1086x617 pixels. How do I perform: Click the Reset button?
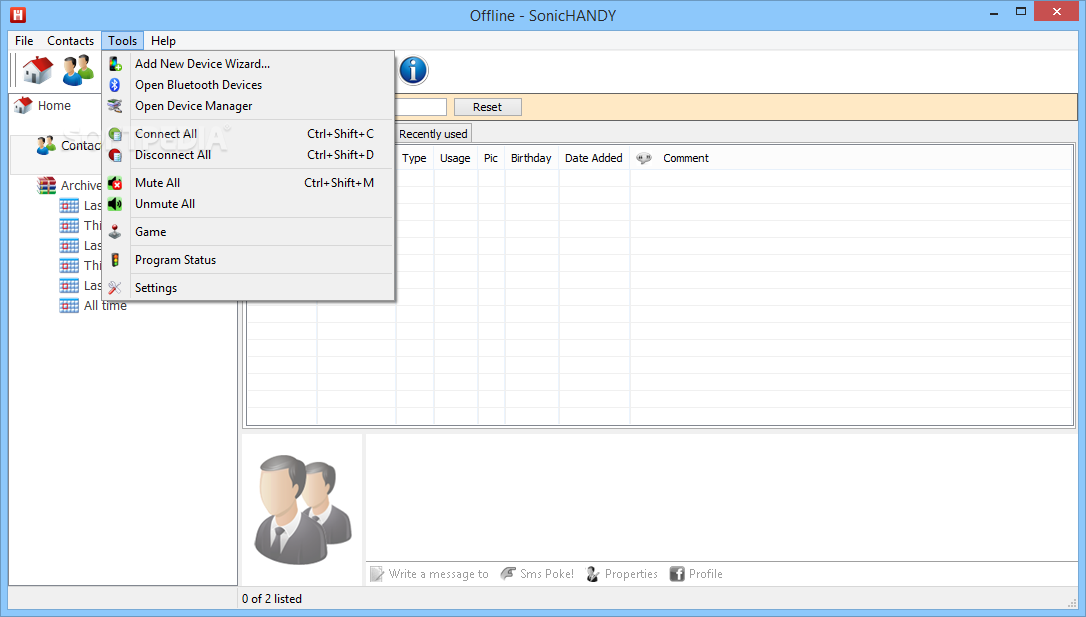point(488,107)
